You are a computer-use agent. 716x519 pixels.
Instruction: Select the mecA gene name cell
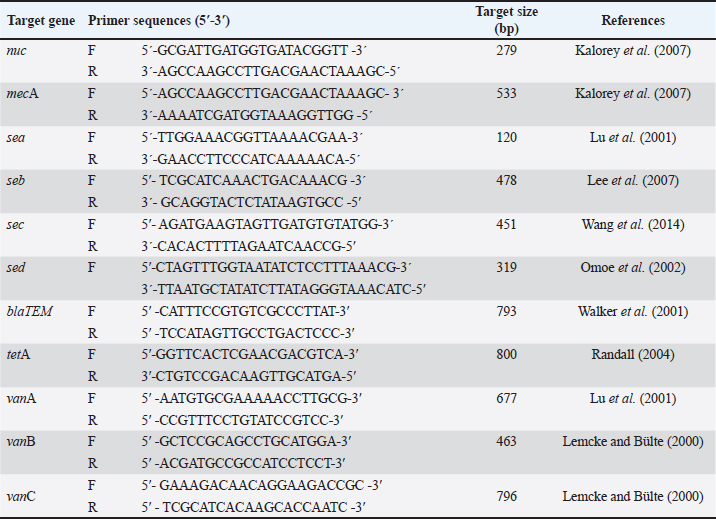point(23,93)
